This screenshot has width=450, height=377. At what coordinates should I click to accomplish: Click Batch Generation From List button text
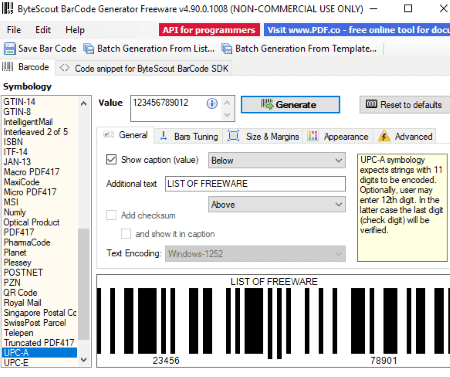(x=156, y=49)
